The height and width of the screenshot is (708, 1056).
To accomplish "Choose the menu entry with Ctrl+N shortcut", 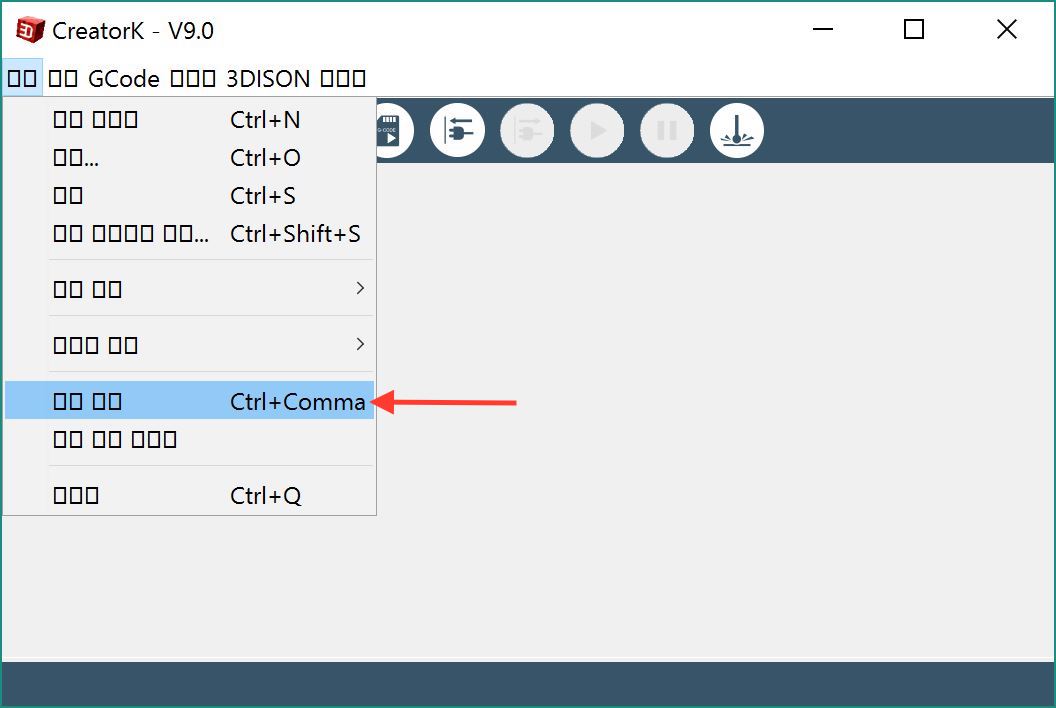I will click(189, 119).
